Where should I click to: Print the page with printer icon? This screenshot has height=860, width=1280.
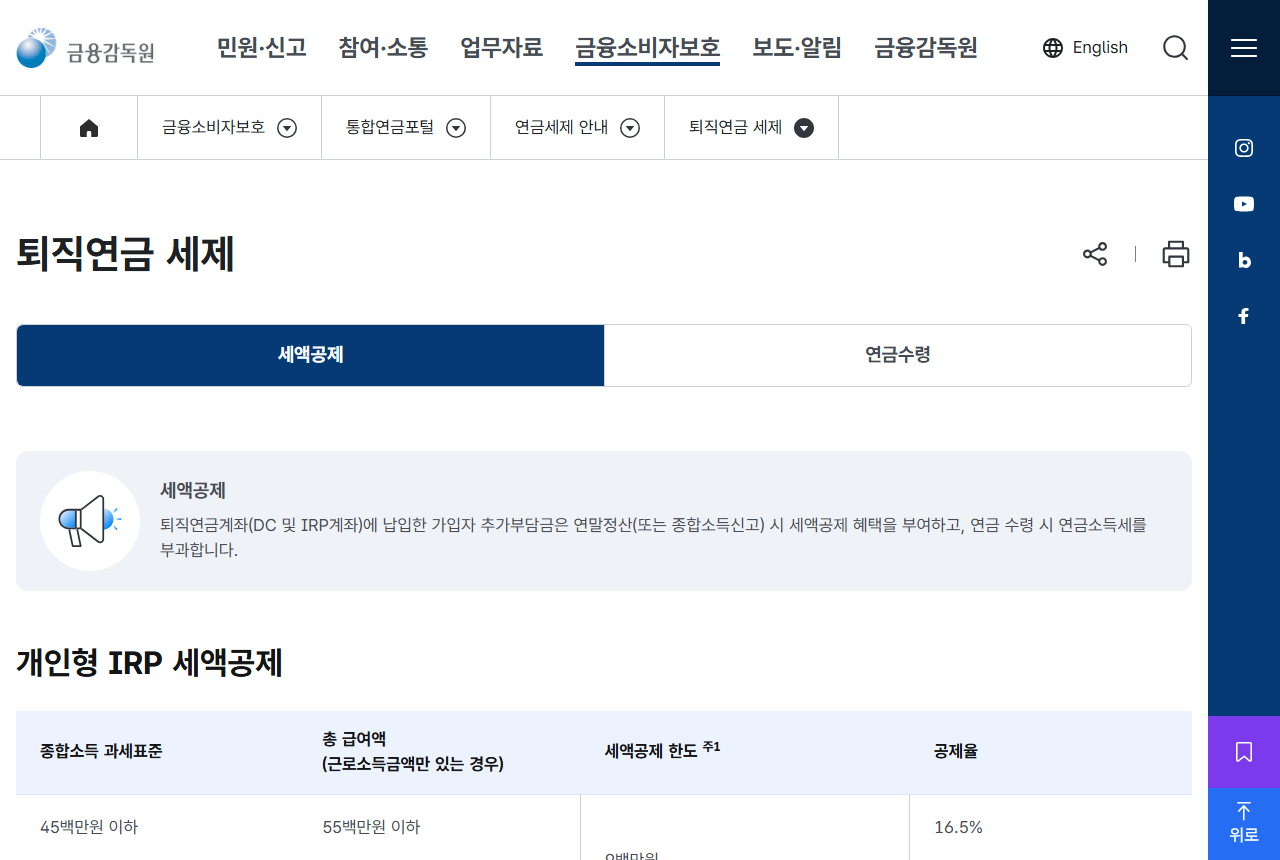pos(1176,254)
